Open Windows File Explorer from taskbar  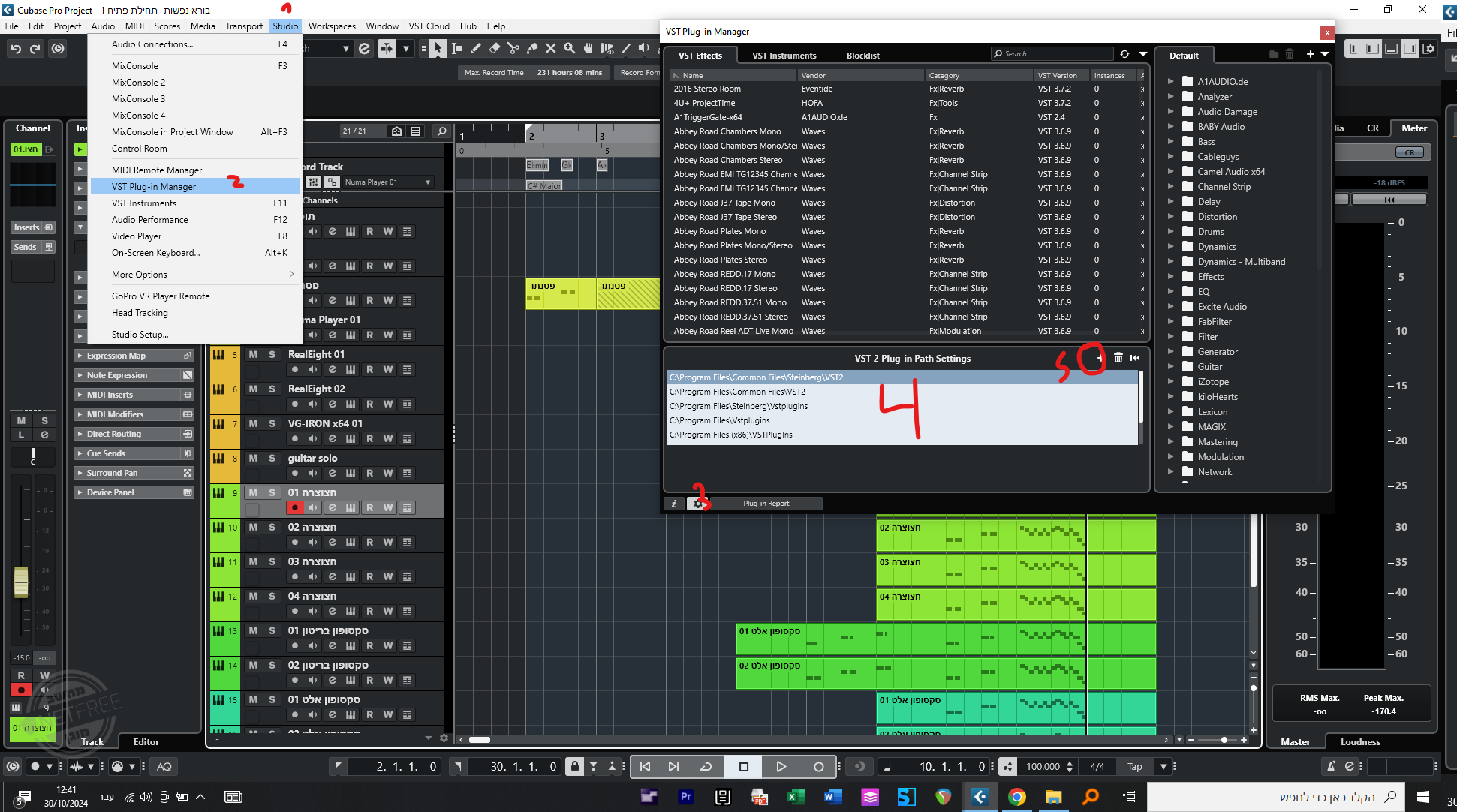pos(1053,797)
